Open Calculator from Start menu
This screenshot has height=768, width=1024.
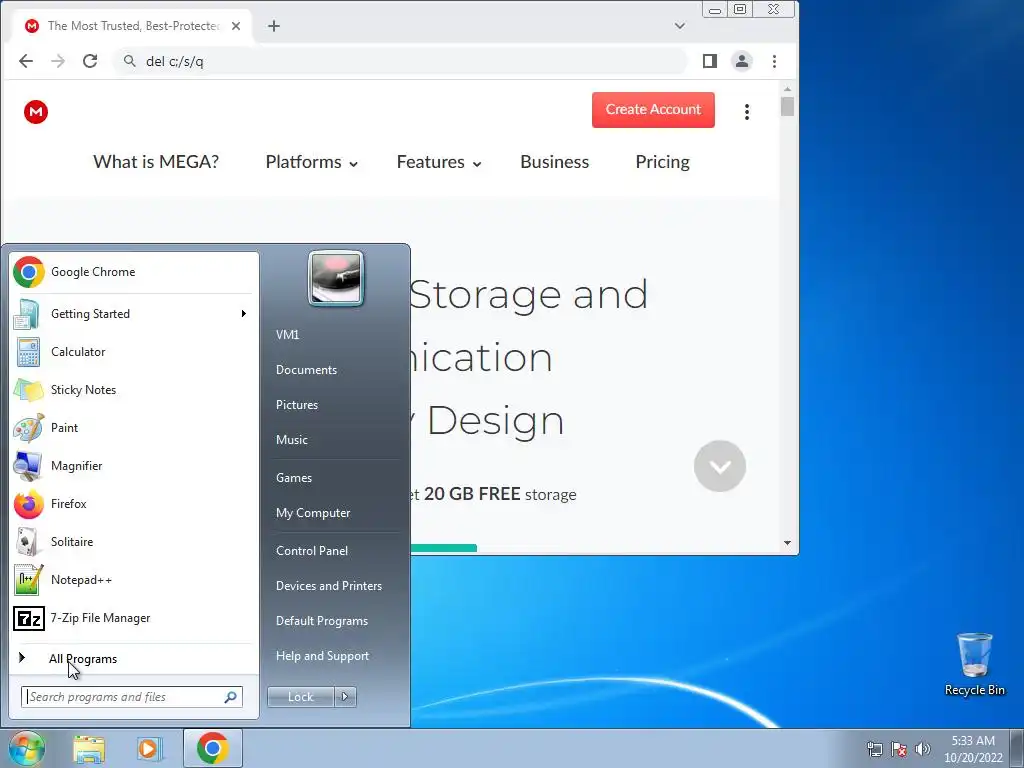pos(133,352)
